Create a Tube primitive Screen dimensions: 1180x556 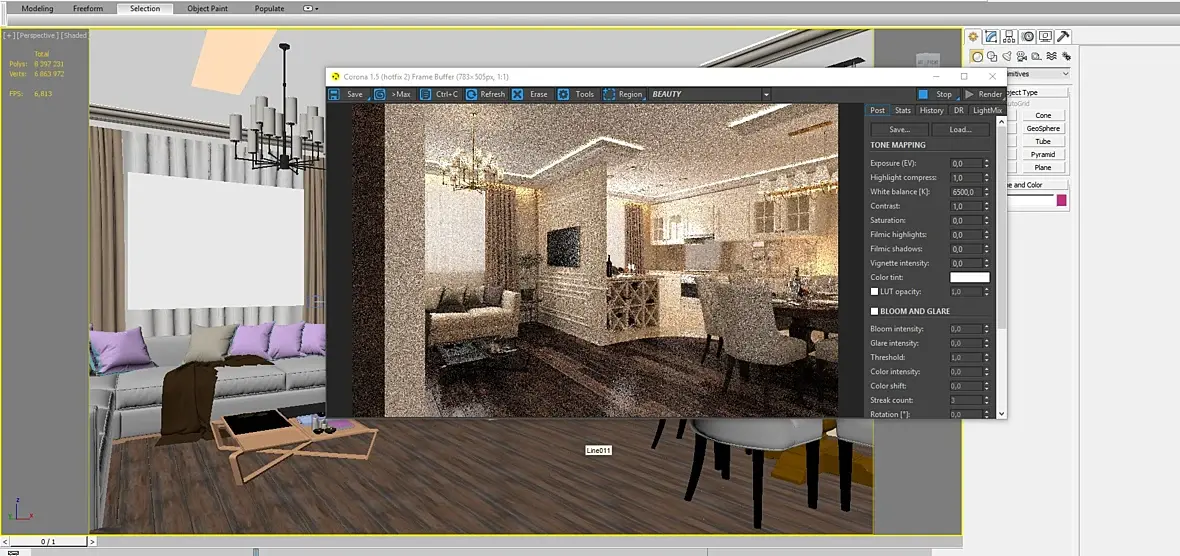point(1043,141)
